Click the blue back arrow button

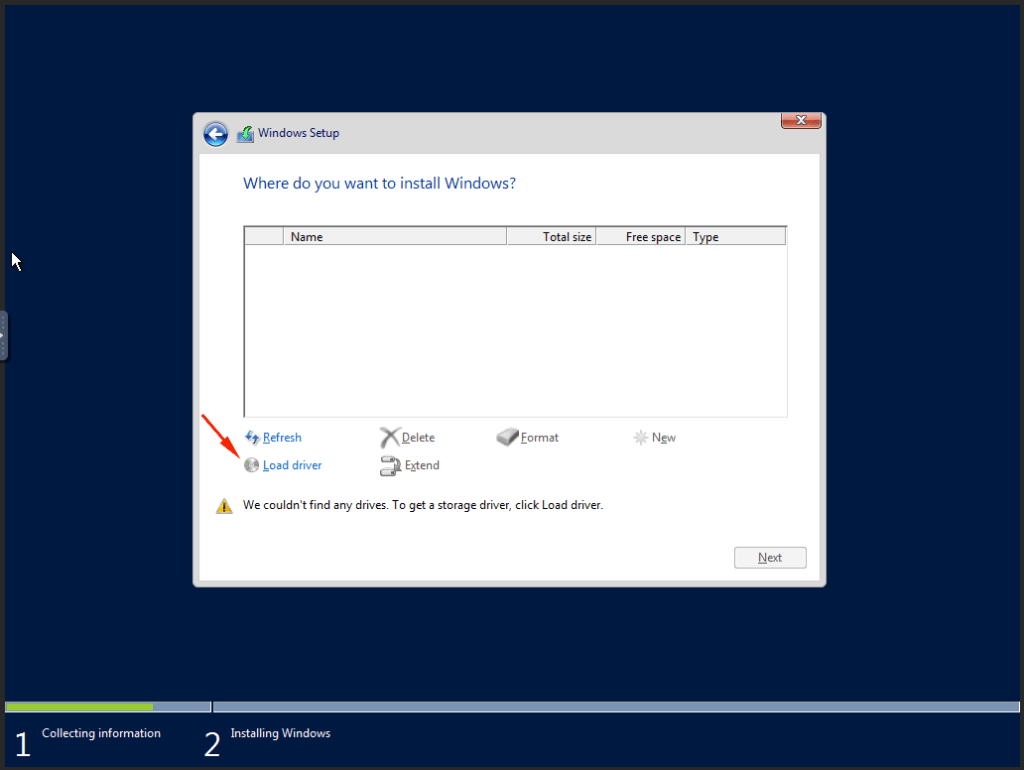pyautogui.click(x=215, y=133)
